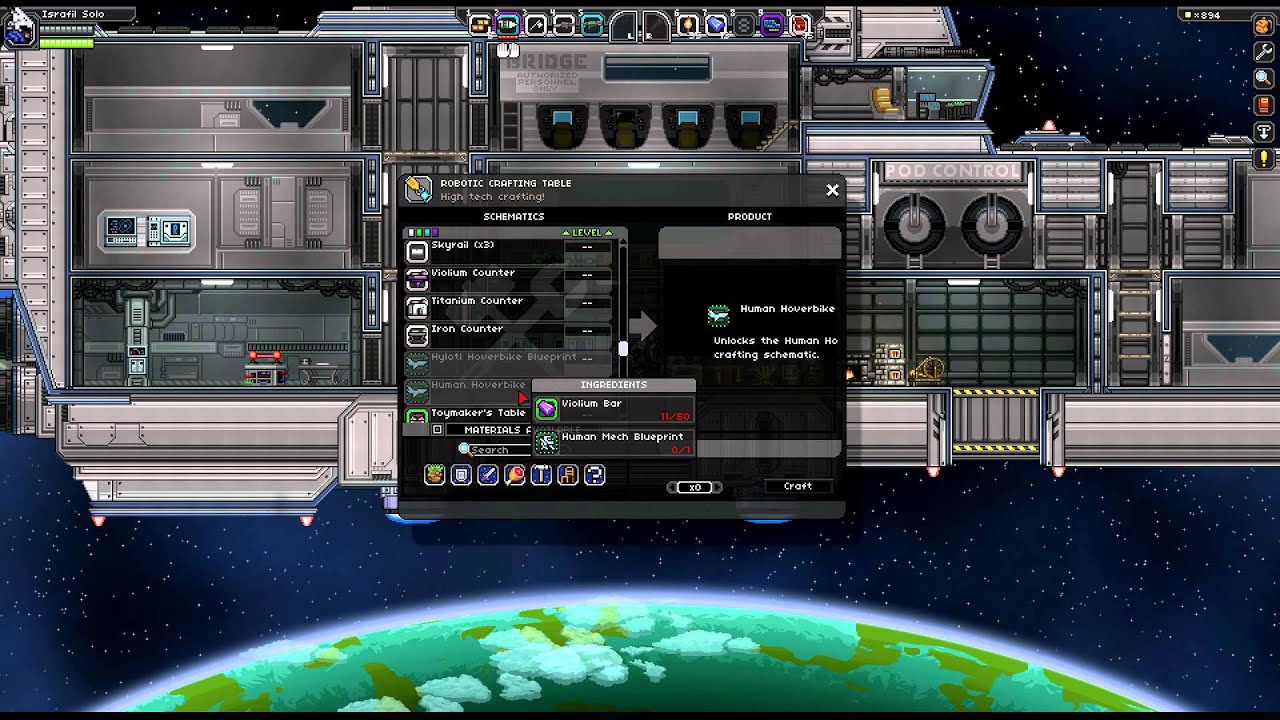The width and height of the screenshot is (1280, 720).
Task: Click the pixel currency counter x894
Action: click(1207, 15)
